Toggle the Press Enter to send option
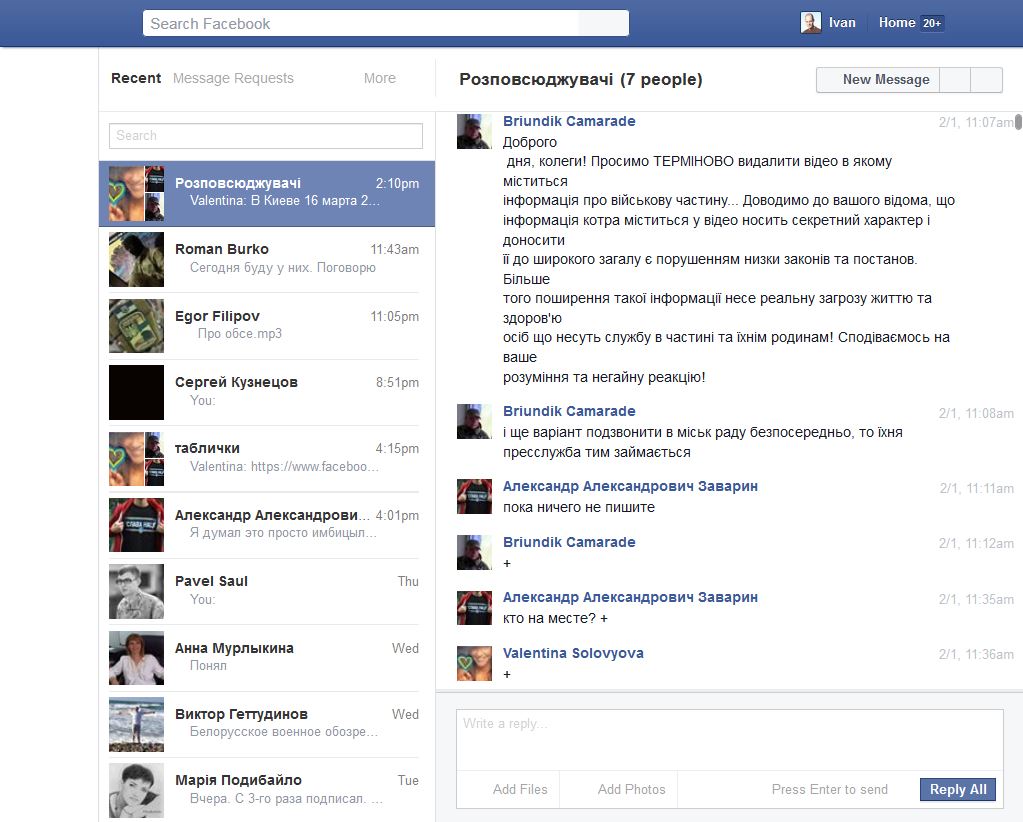 (829, 789)
